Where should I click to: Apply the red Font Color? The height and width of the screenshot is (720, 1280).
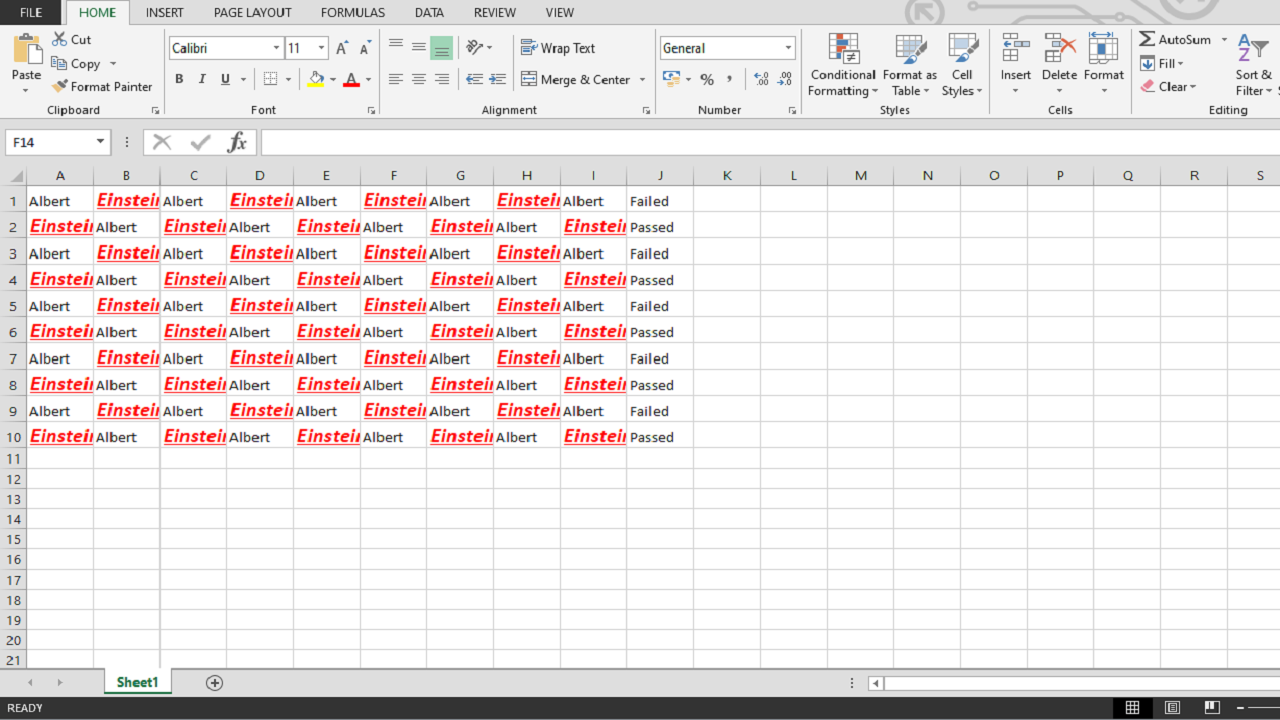[351, 79]
